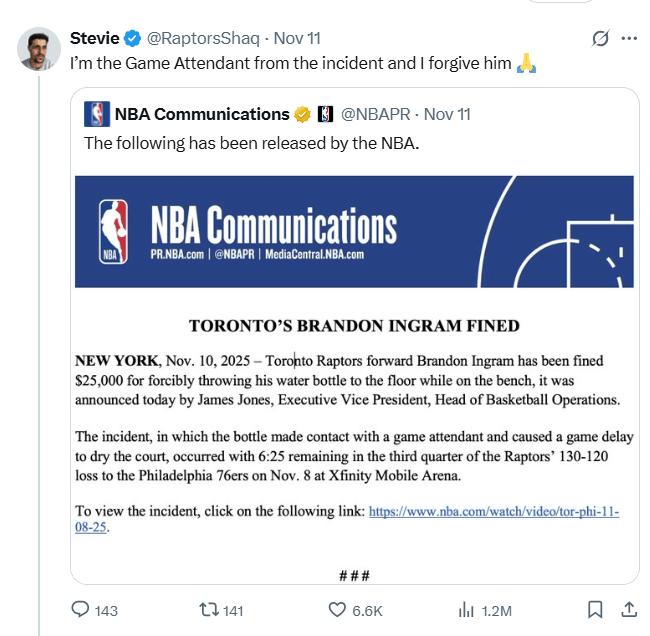This screenshot has height=636, width=650.
Task: Repost this tweet using the retweet icon
Action: 210,609
